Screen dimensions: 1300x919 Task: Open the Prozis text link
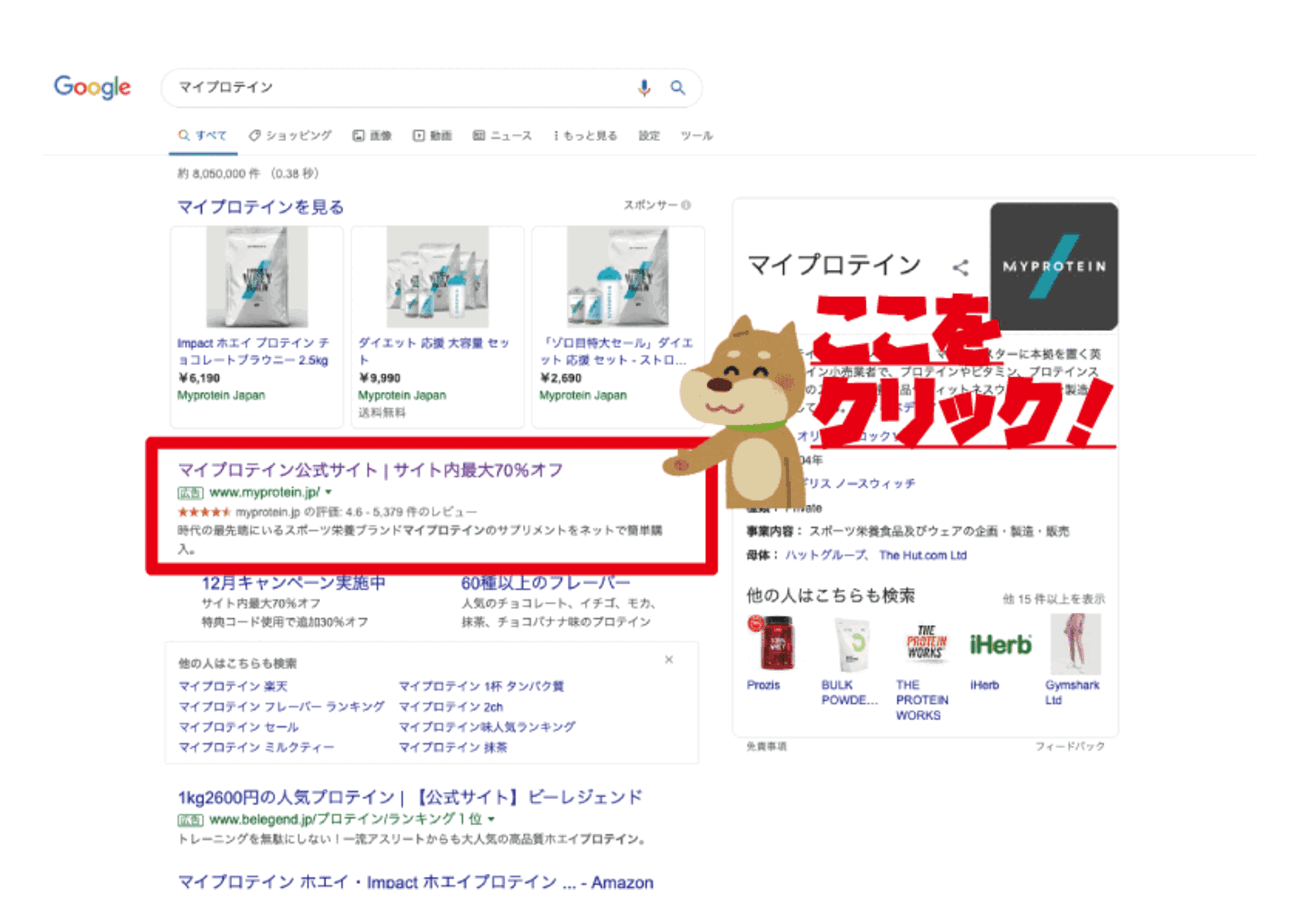[763, 686]
